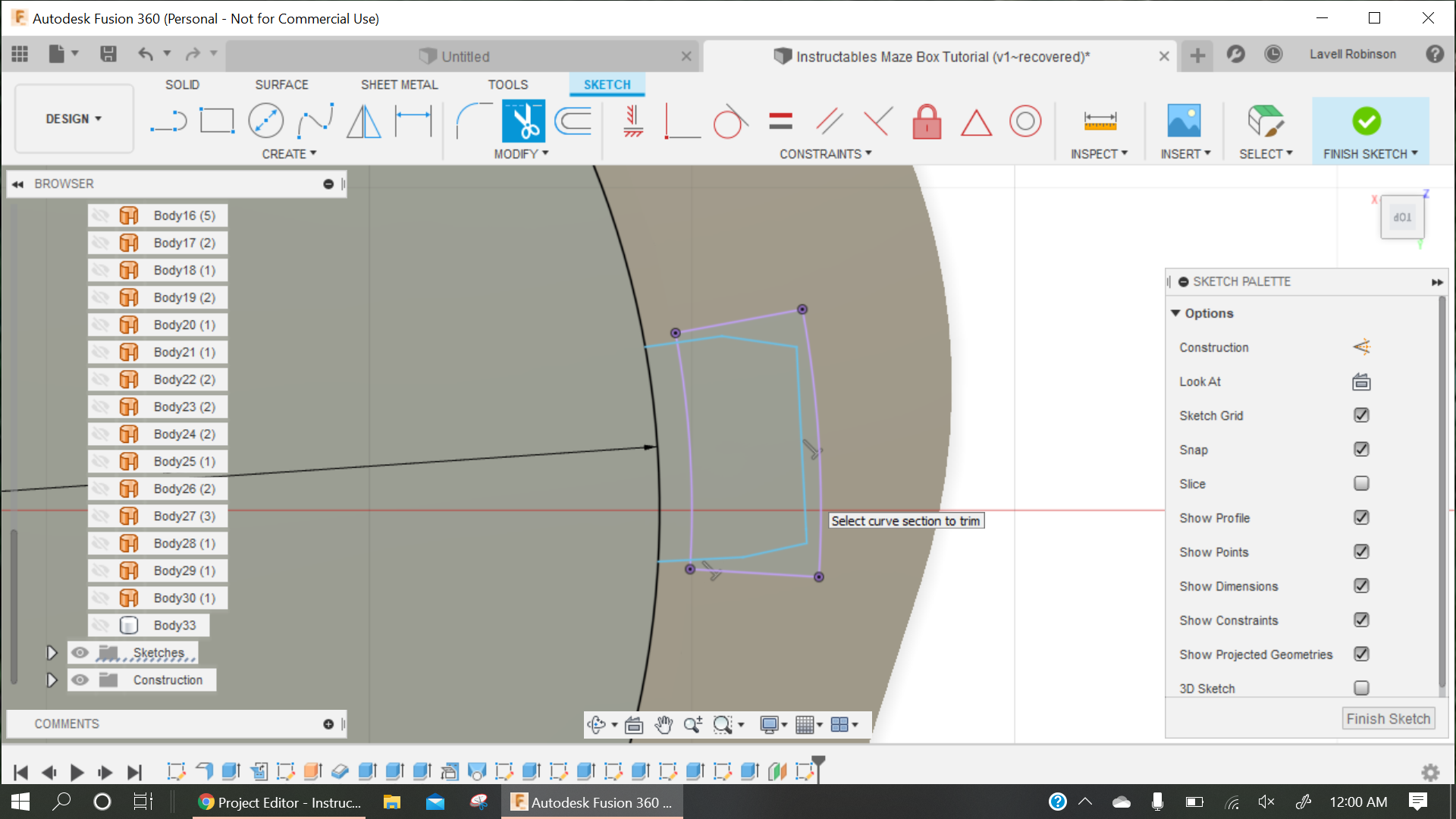Uncheck the Show Profile checkbox
The width and height of the screenshot is (1456, 819).
tap(1361, 518)
